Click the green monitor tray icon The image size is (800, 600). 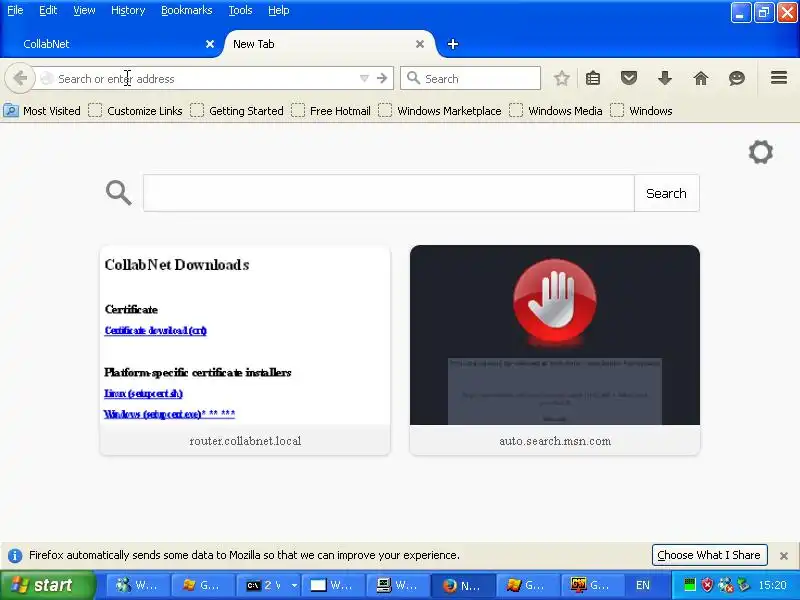pyautogui.click(x=690, y=585)
